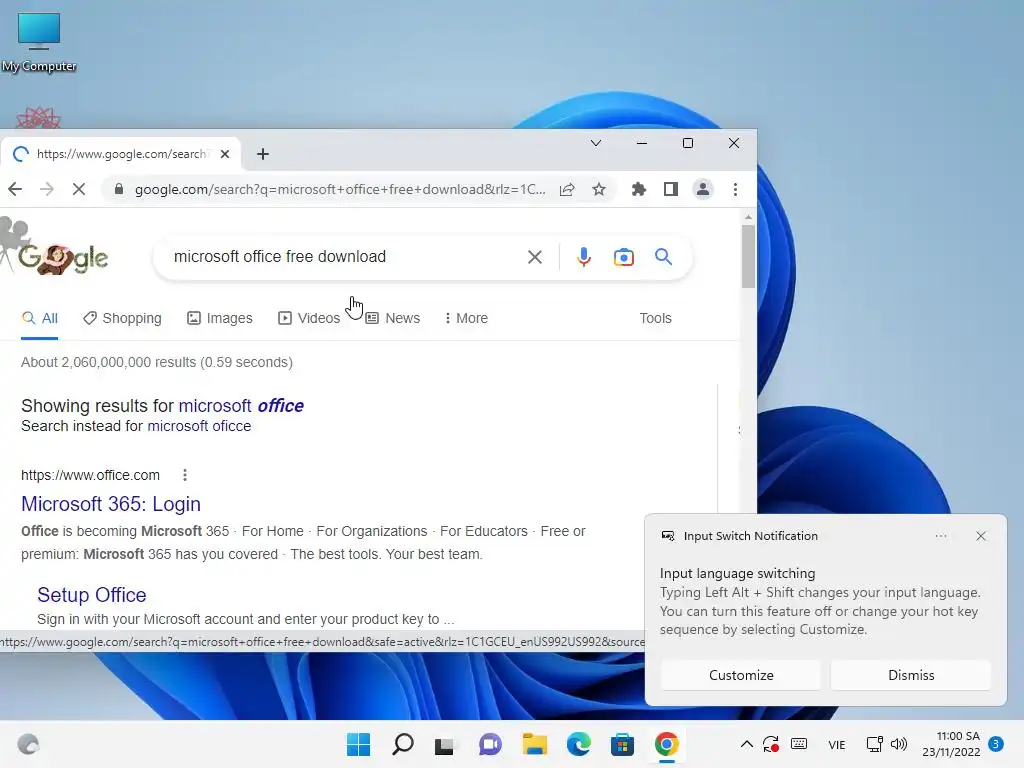Click the scrollbar up arrow
Viewport: 1024px width, 768px height.
pos(748,217)
